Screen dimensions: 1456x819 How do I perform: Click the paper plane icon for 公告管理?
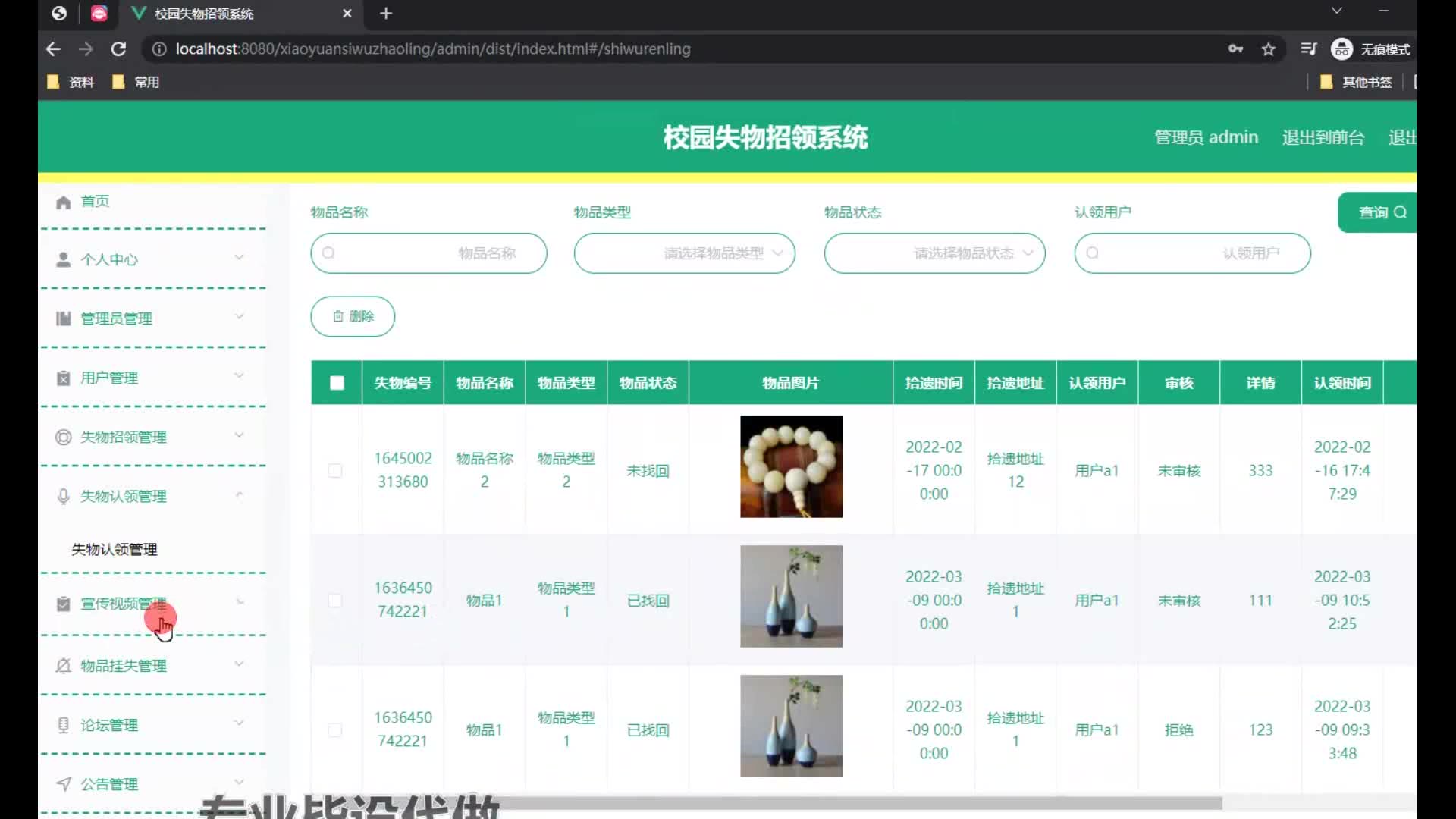(64, 784)
